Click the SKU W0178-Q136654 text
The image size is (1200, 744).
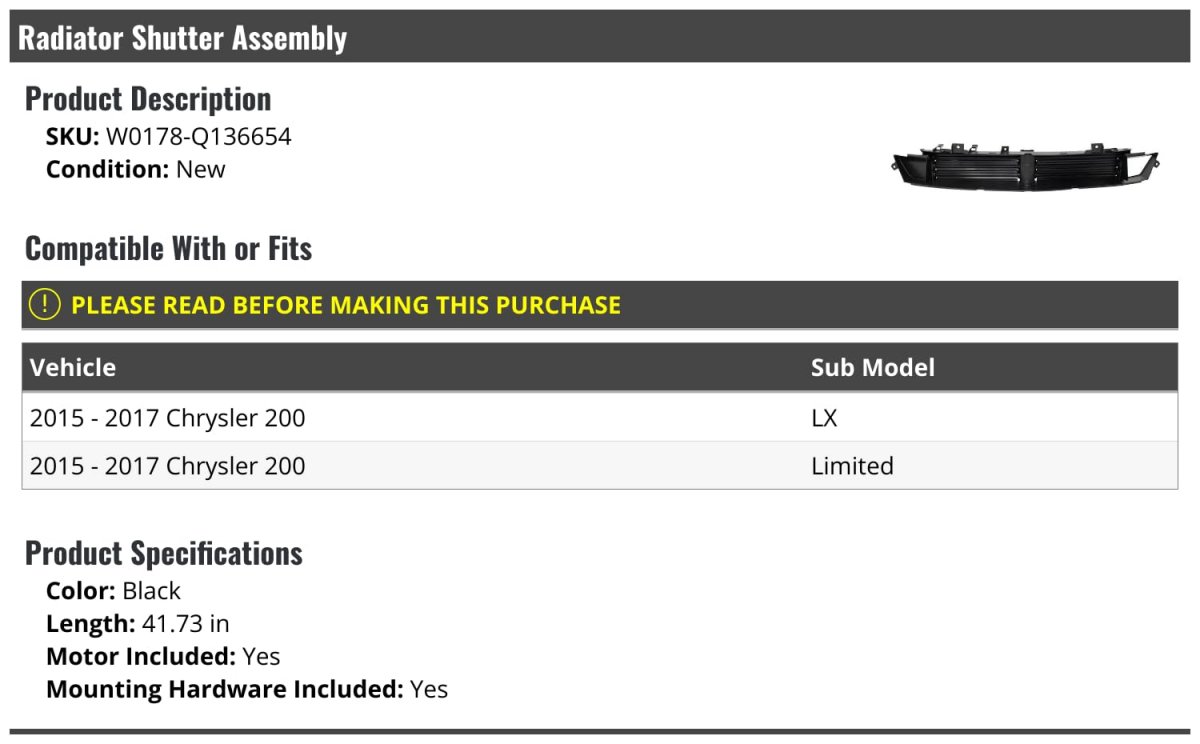[198, 137]
